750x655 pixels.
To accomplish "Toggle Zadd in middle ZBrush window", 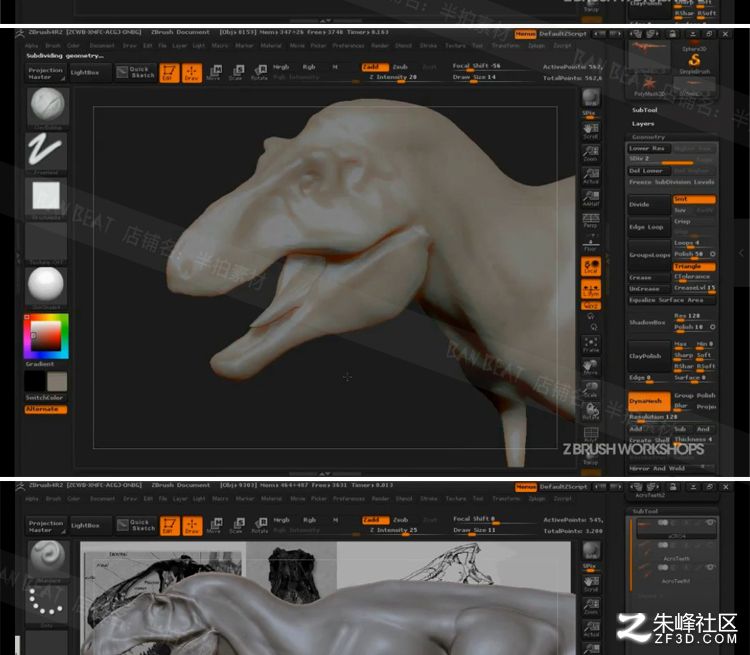I will click(375, 67).
